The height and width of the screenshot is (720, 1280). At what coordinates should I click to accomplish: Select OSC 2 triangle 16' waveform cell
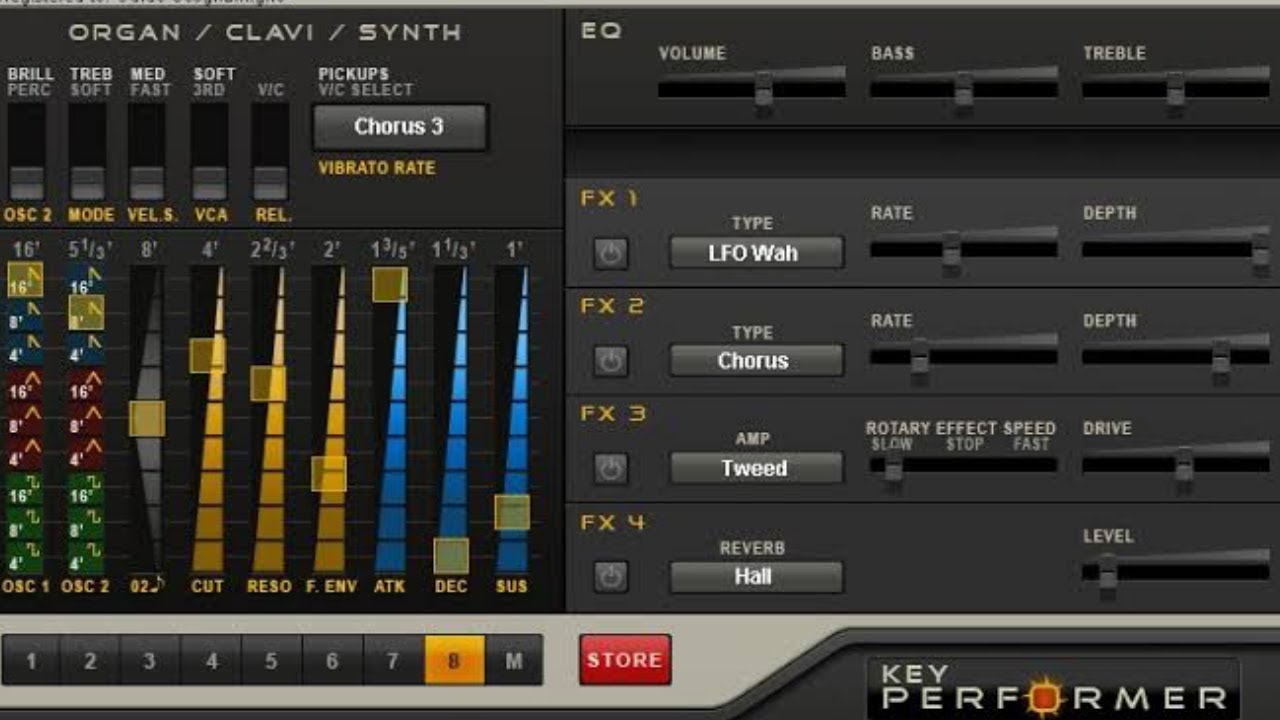click(86, 386)
